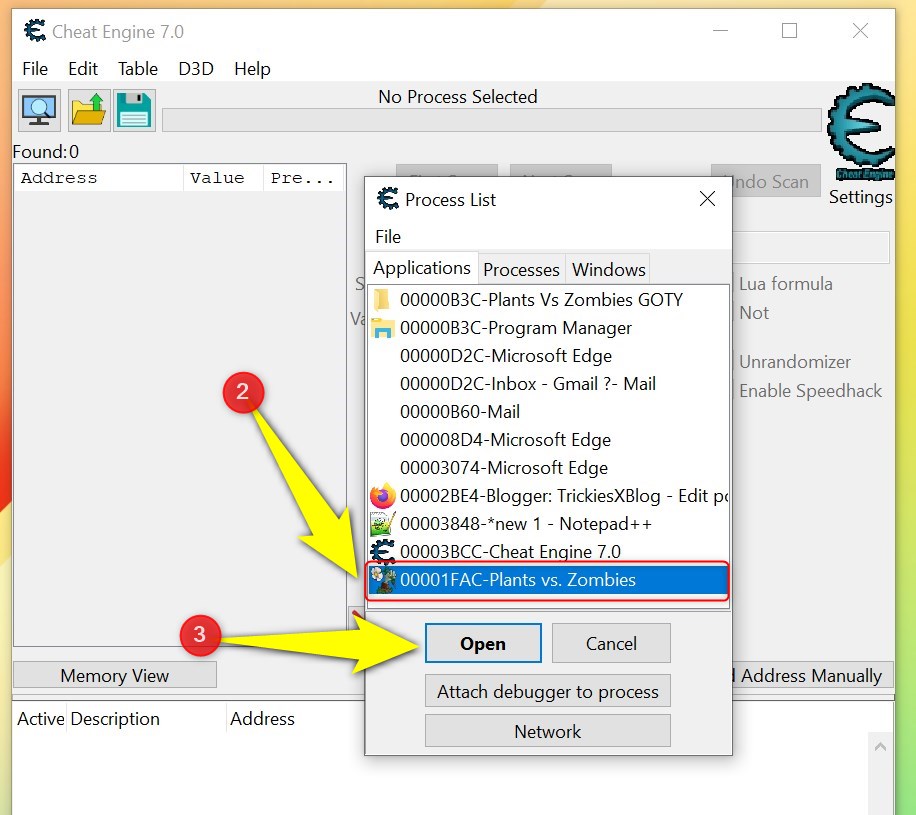Toggle the Not option
This screenshot has height=815, width=916.
(x=753, y=313)
